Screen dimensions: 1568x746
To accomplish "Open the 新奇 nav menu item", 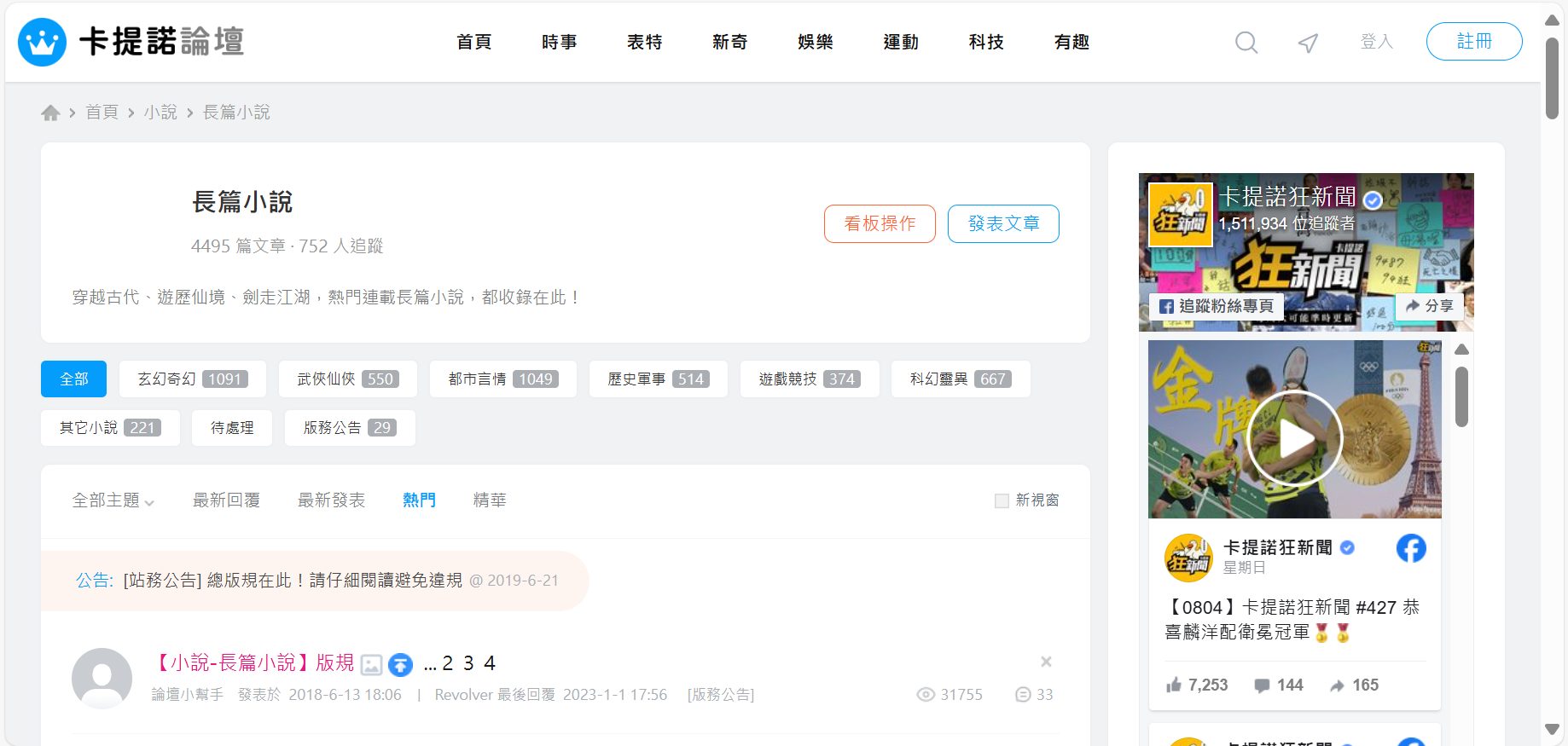I will click(x=730, y=42).
